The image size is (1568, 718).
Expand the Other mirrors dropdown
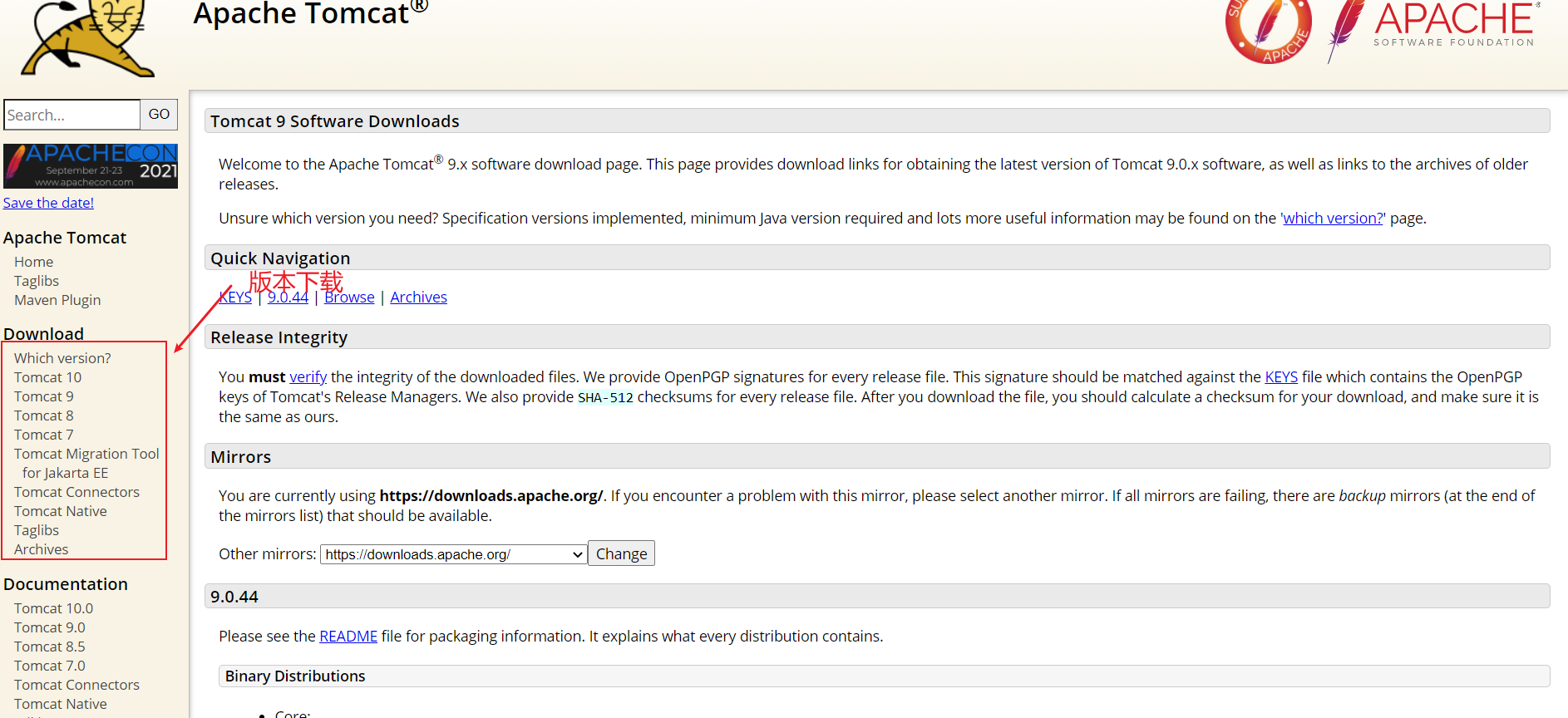[x=454, y=554]
